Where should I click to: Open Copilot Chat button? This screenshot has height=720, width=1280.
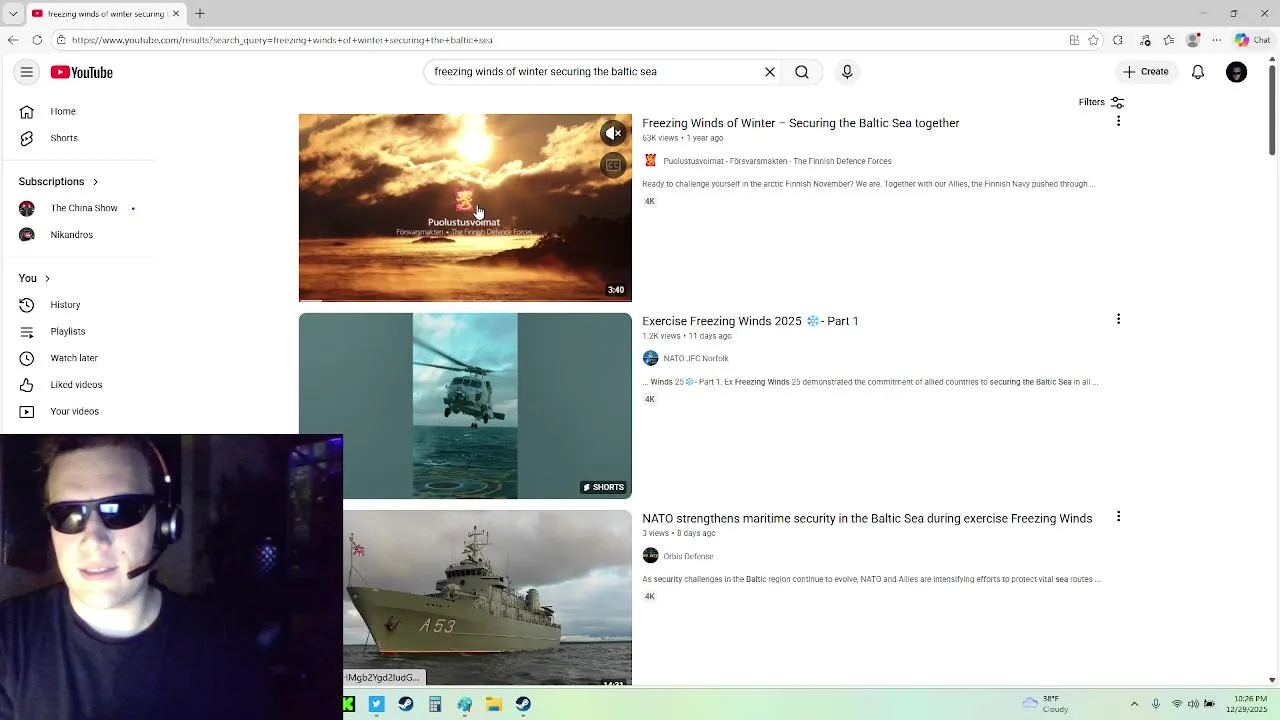(x=1251, y=40)
